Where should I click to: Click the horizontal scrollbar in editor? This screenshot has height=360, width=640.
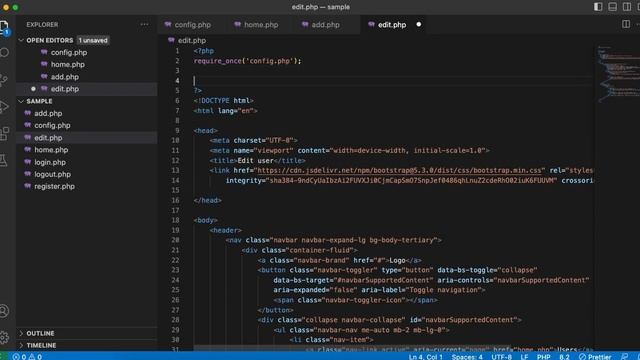(x=352, y=348)
